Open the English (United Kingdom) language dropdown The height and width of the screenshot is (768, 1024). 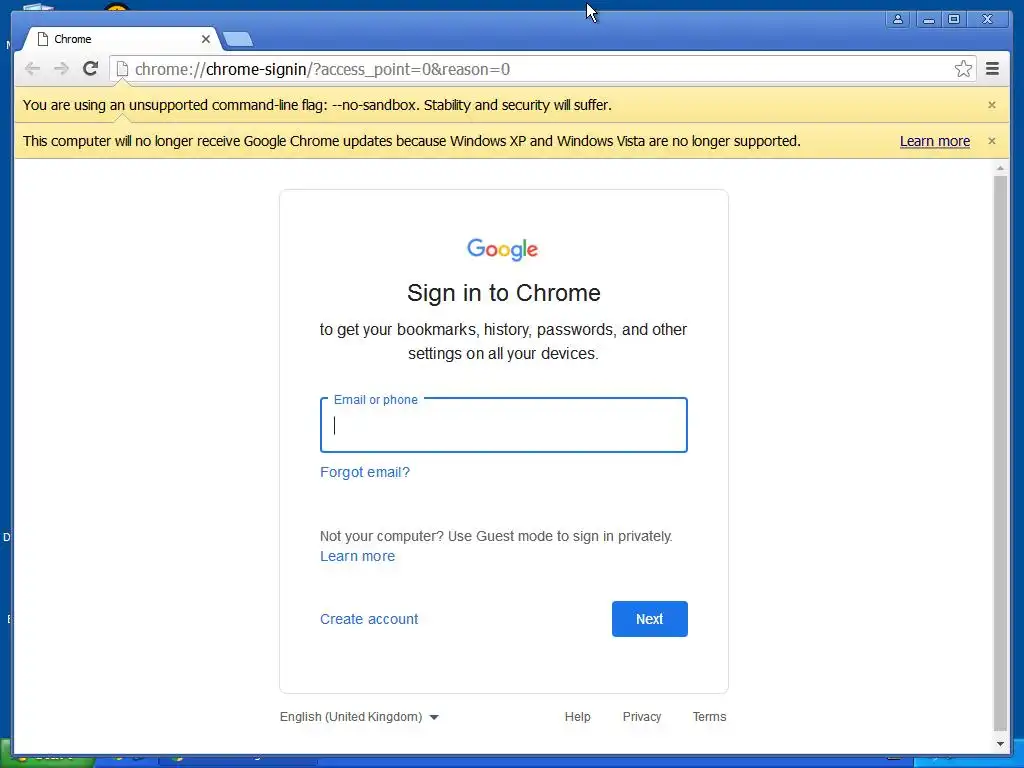[359, 716]
